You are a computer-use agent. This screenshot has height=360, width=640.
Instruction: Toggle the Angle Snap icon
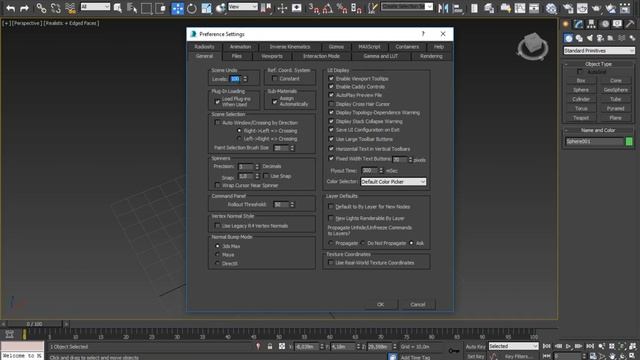coord(327,8)
